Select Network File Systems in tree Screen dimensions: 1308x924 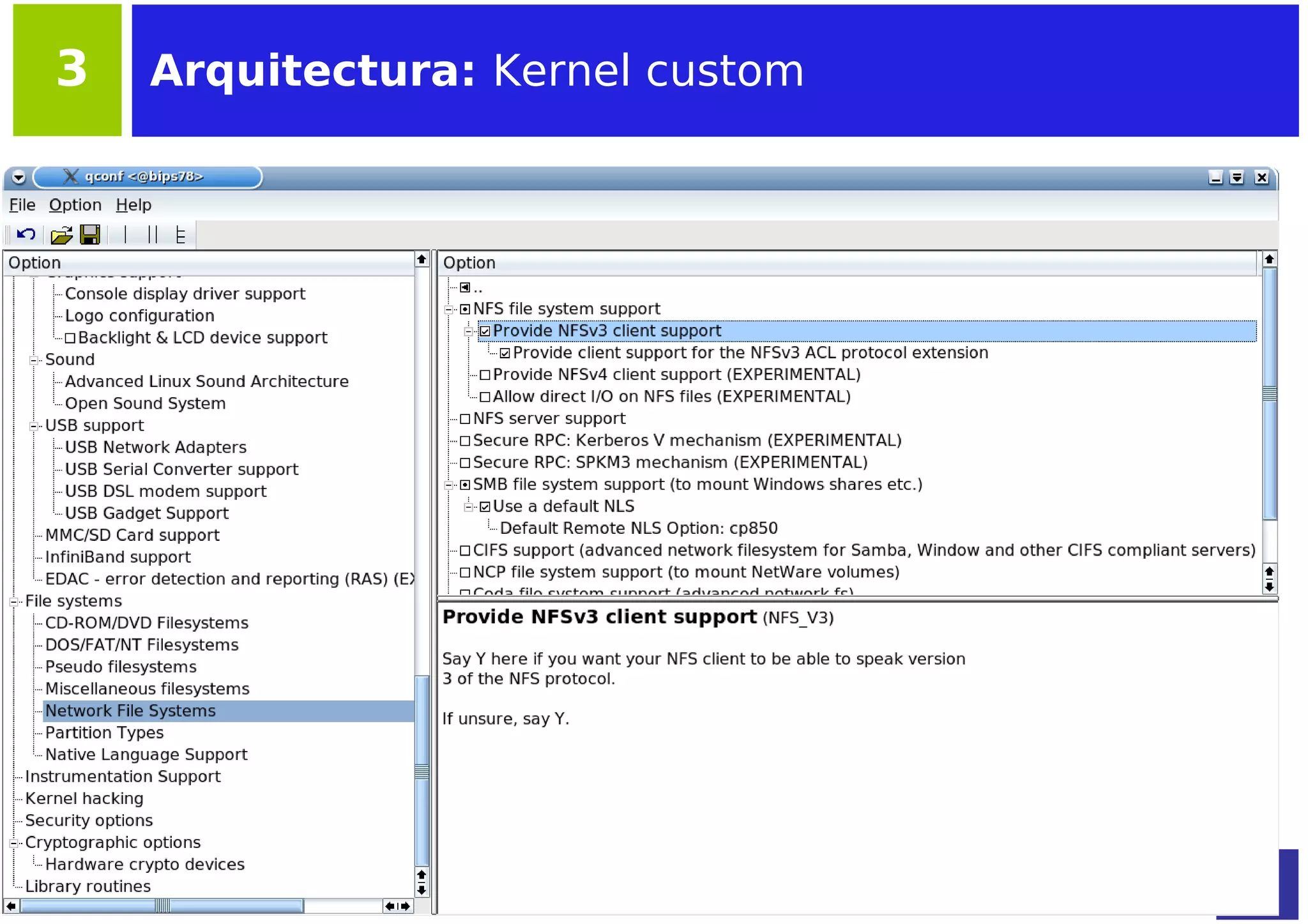130,711
